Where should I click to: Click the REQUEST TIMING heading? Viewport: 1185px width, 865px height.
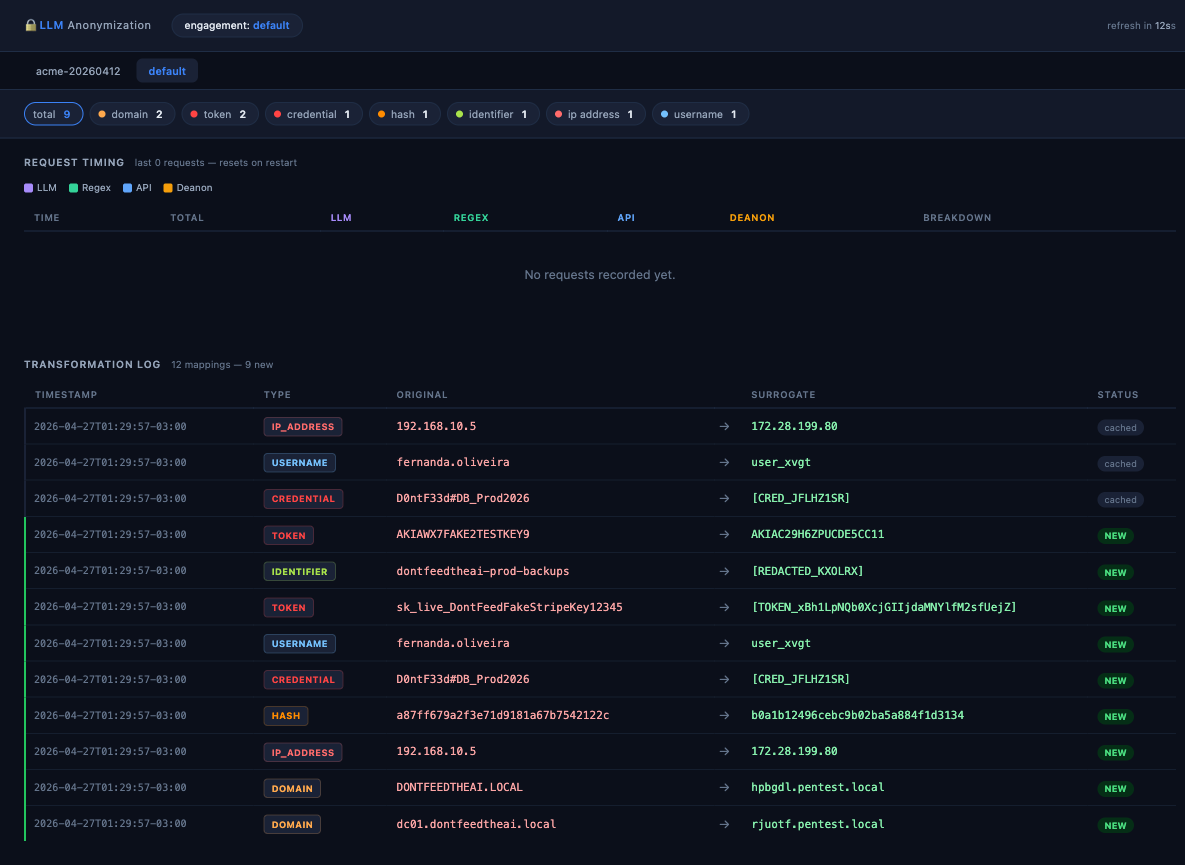74,162
